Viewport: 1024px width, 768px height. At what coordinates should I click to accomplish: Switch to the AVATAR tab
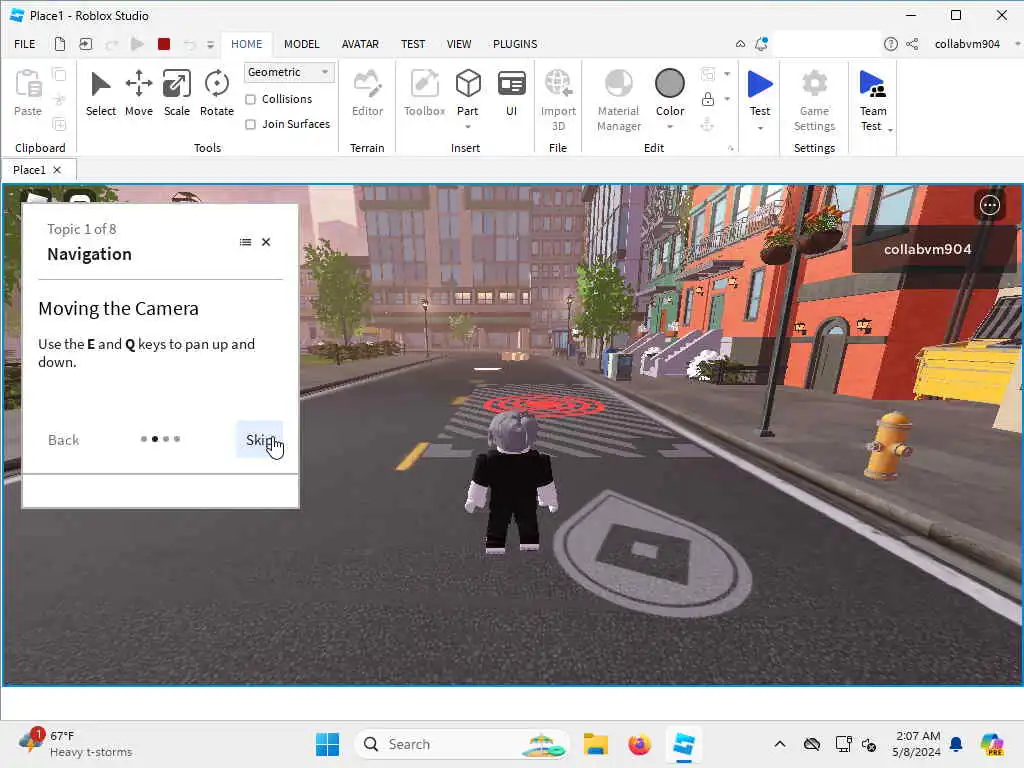click(360, 44)
